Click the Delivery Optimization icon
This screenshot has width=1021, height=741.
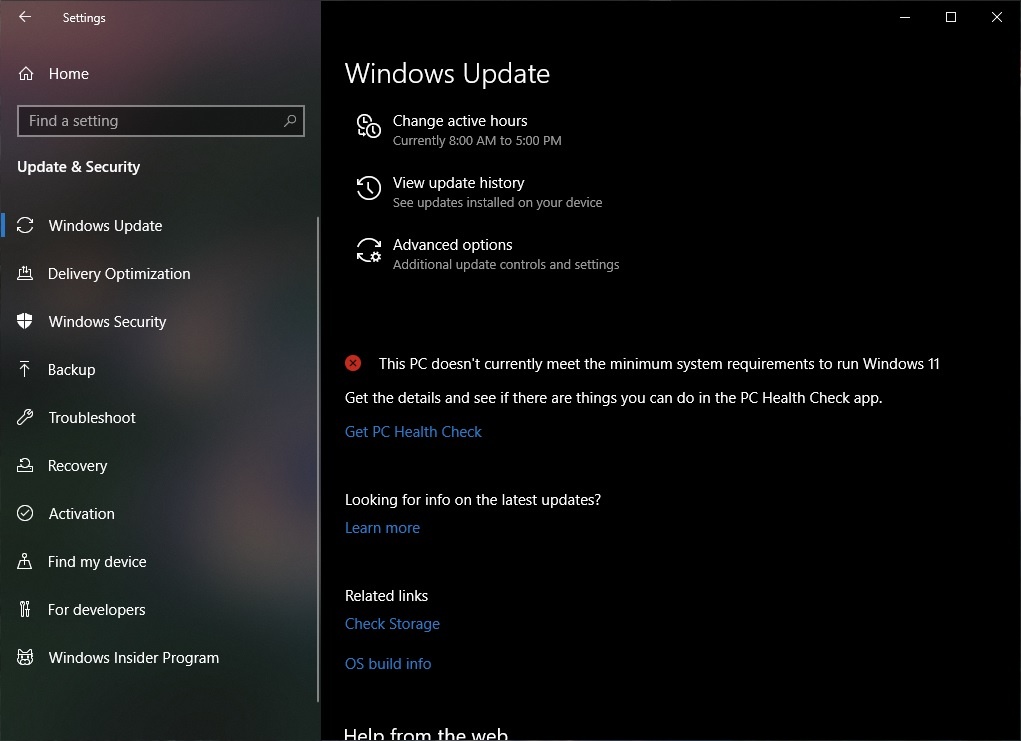[25, 273]
